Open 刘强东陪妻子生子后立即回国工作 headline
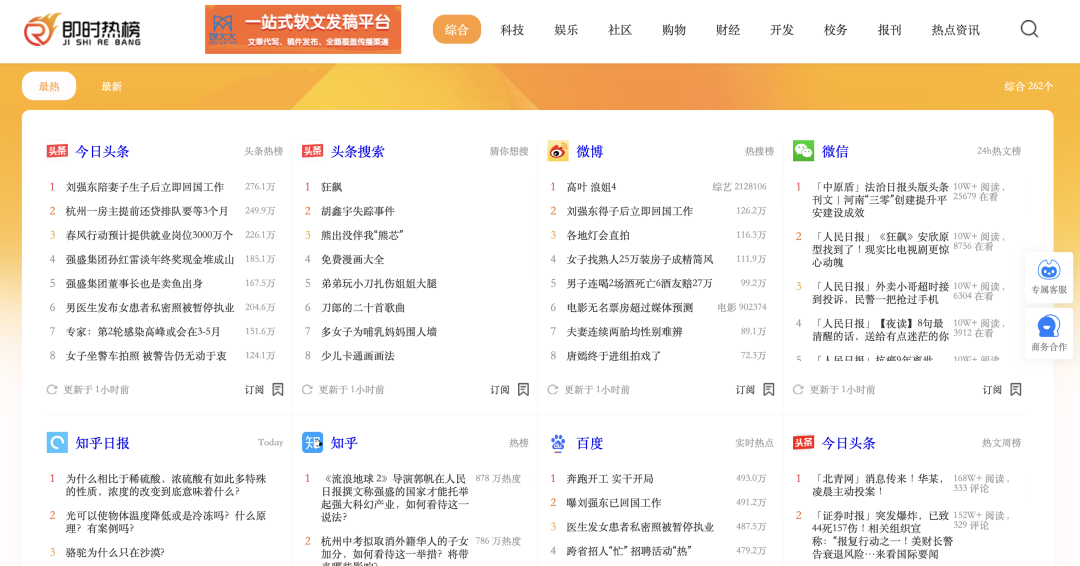The image size is (1080, 566). click(x=145, y=187)
